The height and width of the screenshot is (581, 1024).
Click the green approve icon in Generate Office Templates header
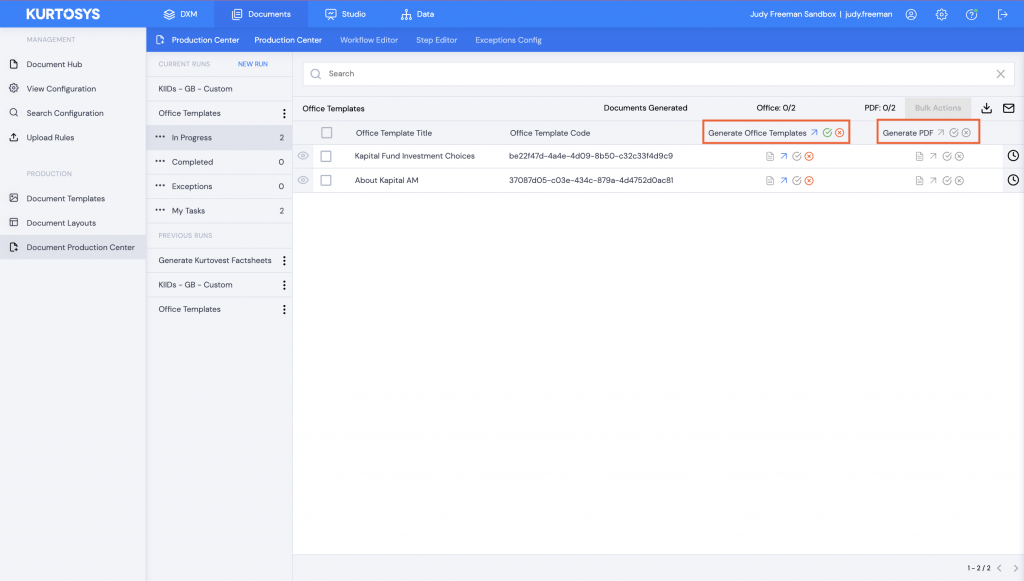click(x=827, y=133)
